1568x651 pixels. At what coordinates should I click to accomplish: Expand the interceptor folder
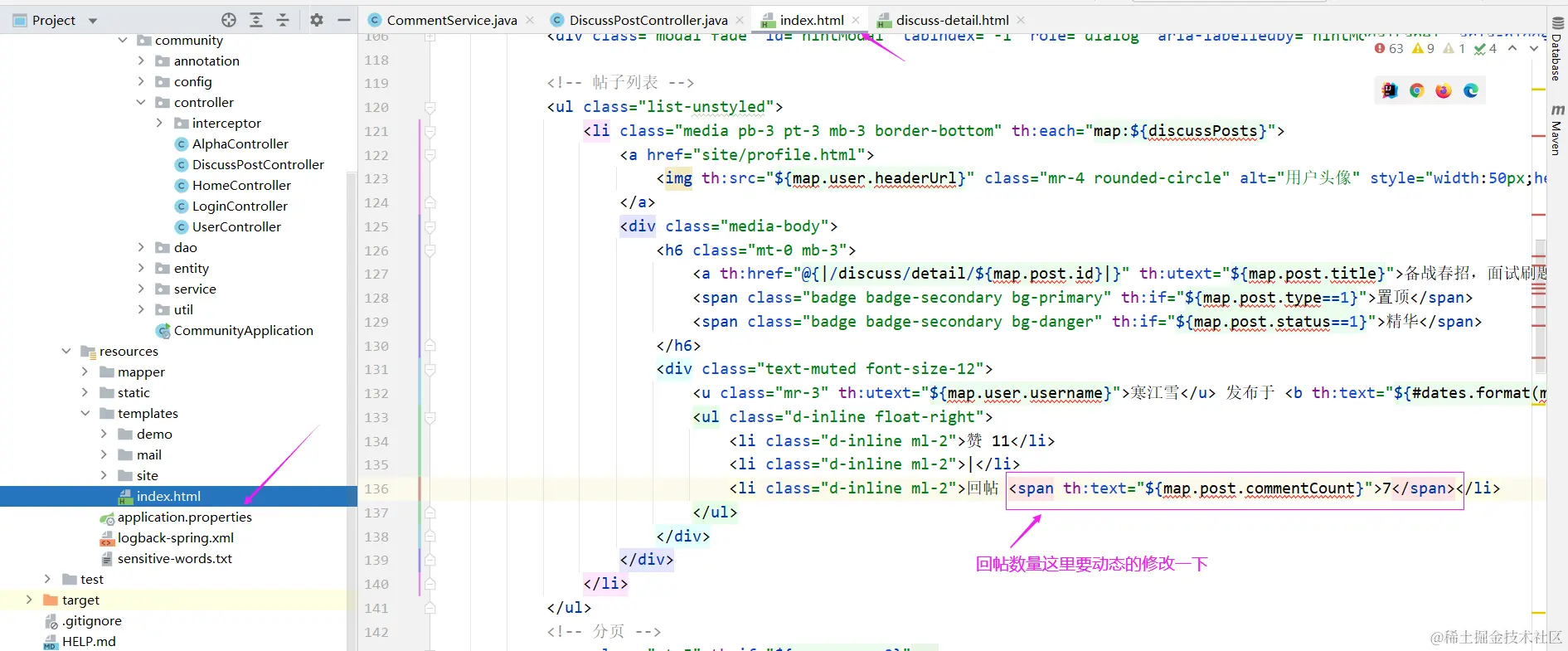pos(159,123)
